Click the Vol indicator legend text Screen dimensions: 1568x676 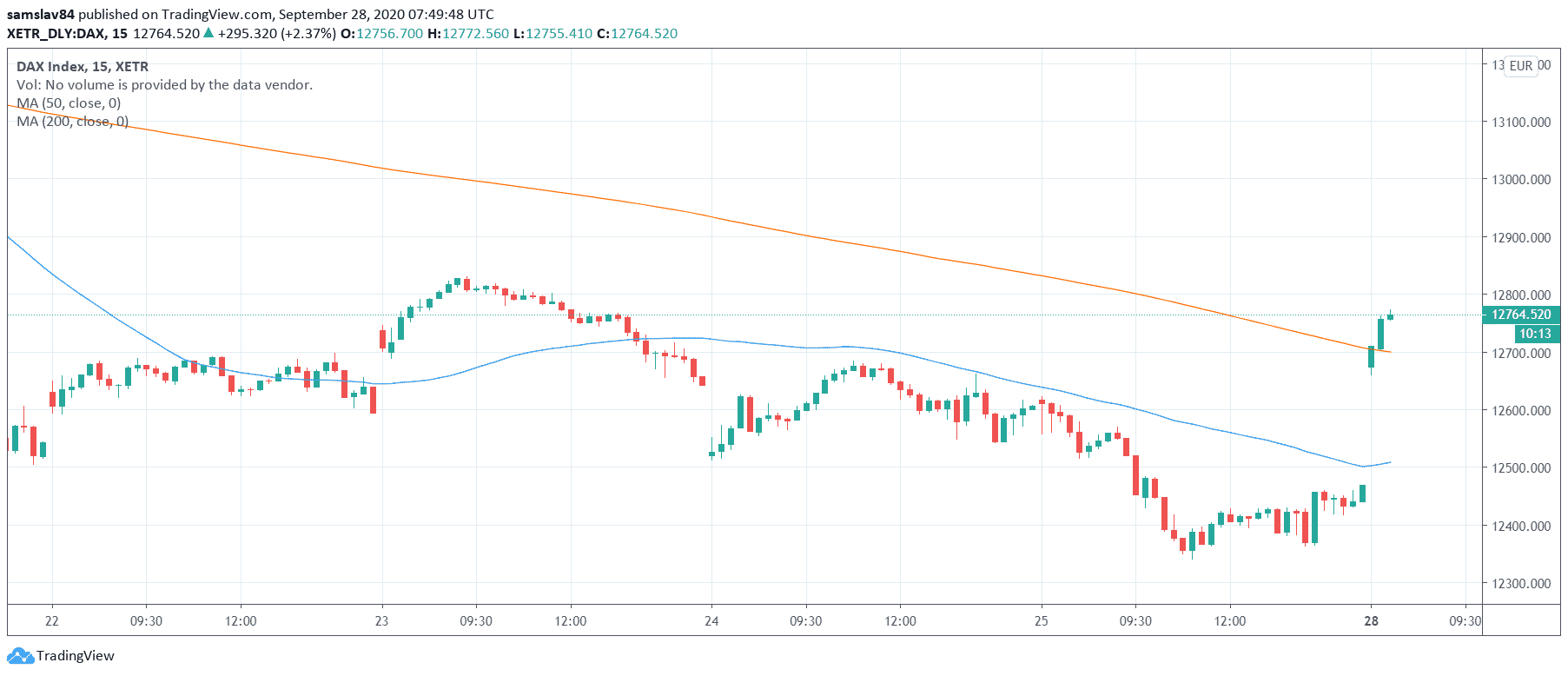click(x=164, y=84)
